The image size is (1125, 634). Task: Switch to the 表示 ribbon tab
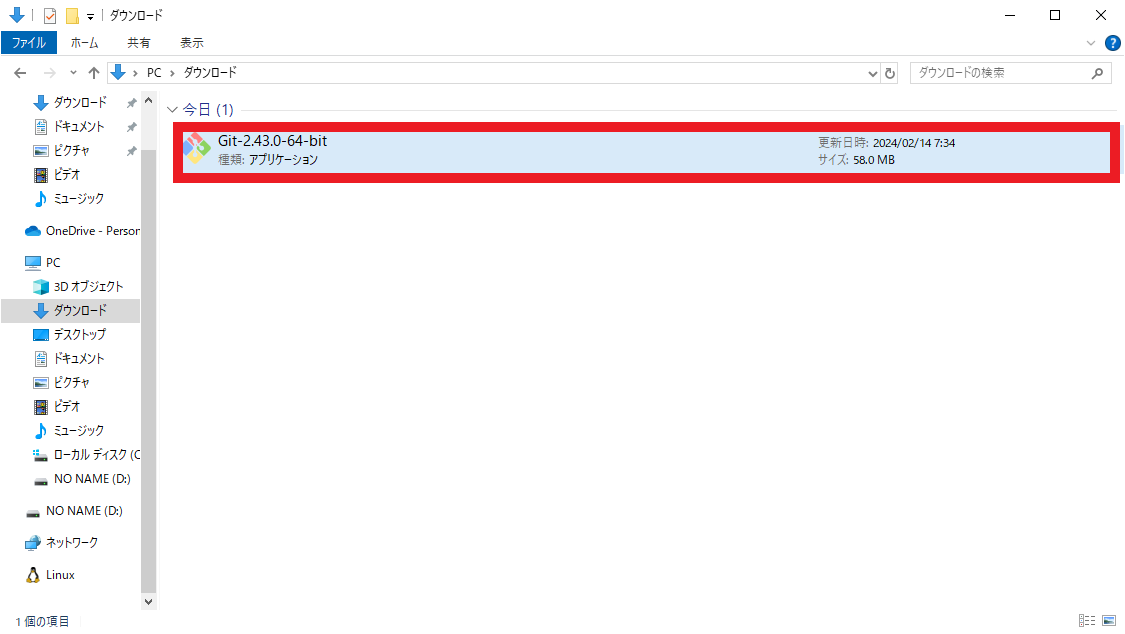click(x=191, y=42)
